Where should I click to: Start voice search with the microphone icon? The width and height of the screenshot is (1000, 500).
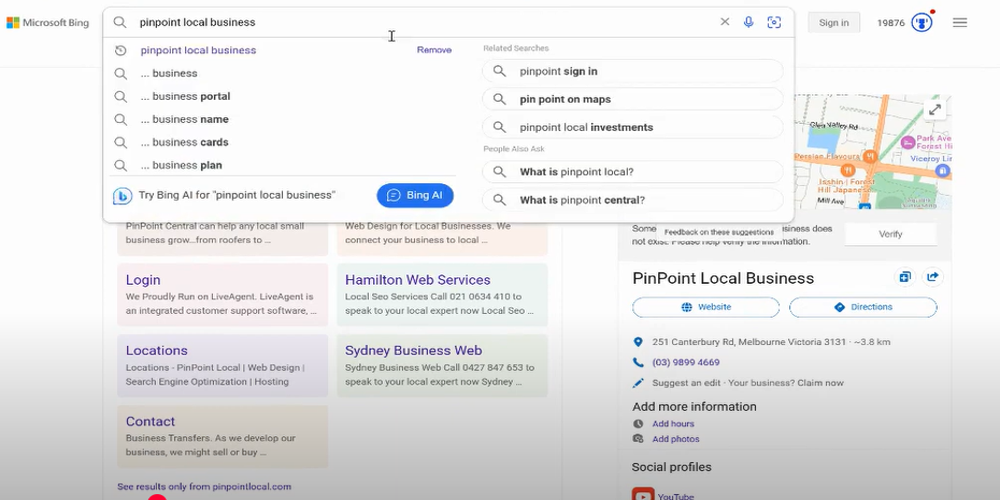[x=749, y=22]
